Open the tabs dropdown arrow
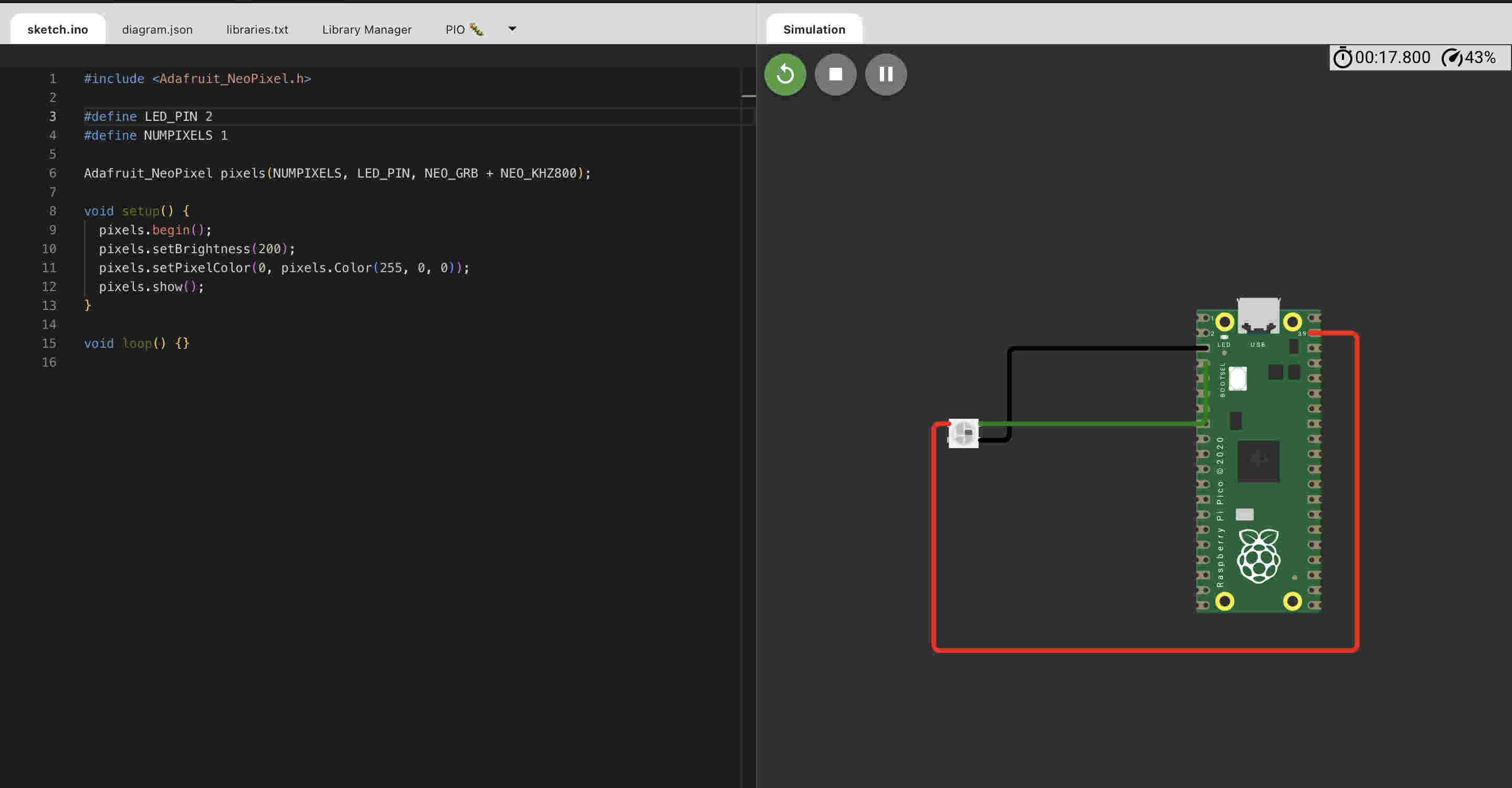This screenshot has width=1512, height=788. point(512,29)
